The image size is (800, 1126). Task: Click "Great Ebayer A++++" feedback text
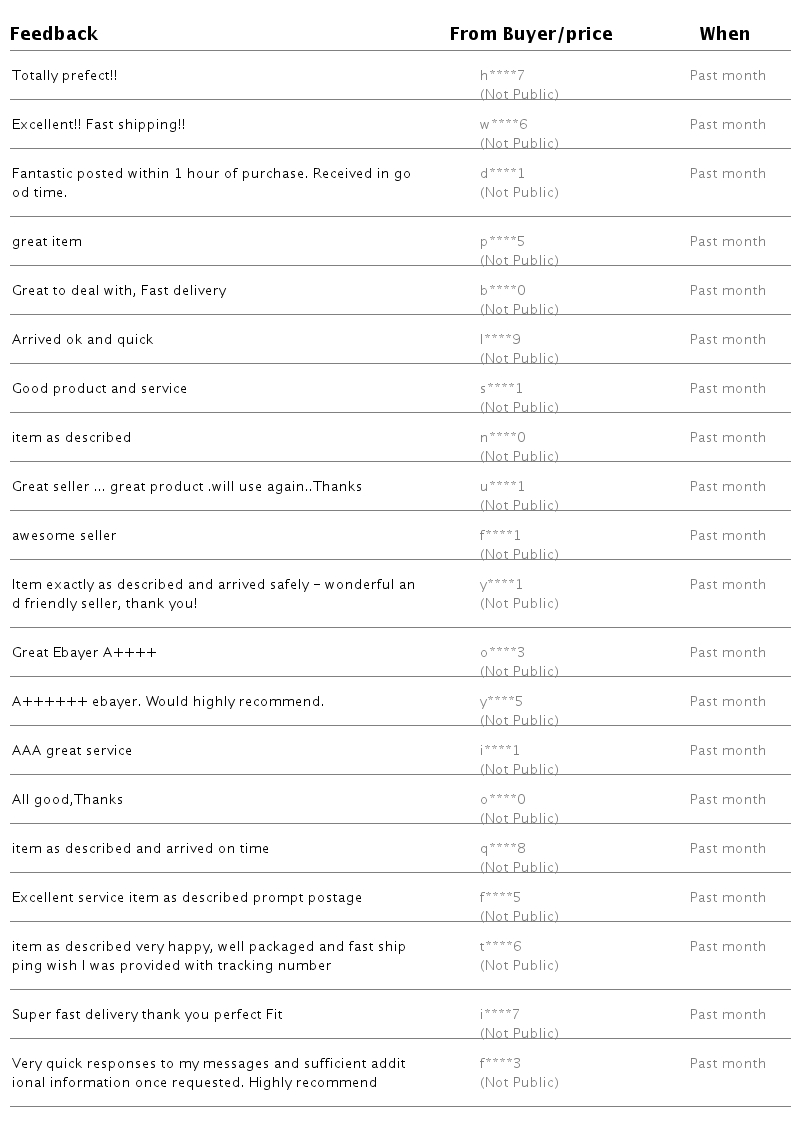tap(84, 653)
